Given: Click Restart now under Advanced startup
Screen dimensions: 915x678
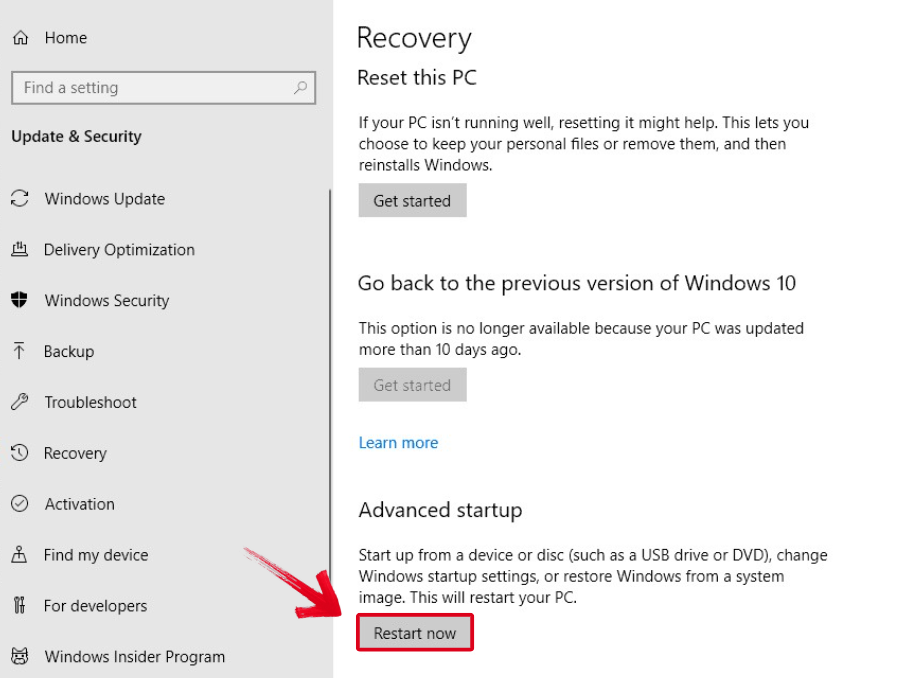Looking at the screenshot, I should (x=414, y=632).
